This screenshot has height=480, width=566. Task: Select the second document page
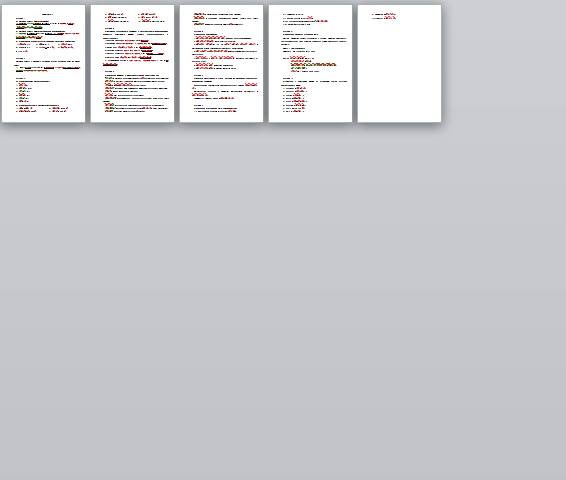click(x=132, y=63)
